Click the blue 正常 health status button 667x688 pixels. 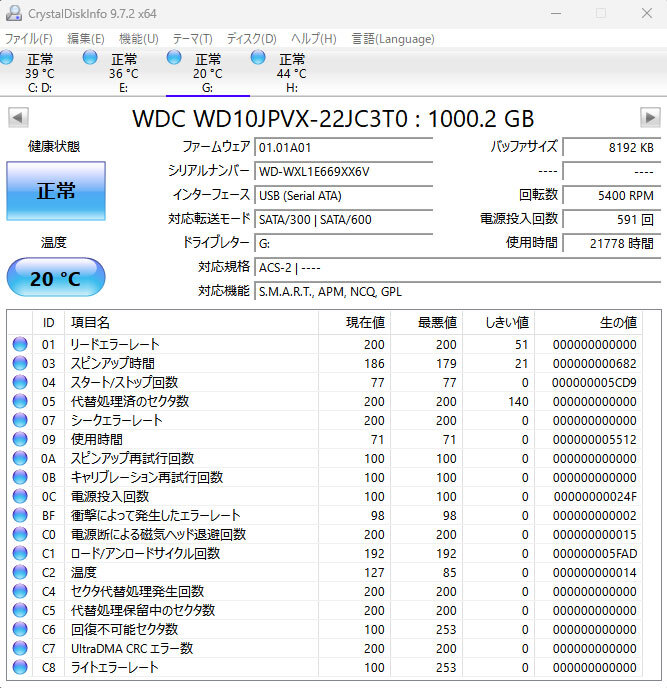[x=56, y=191]
